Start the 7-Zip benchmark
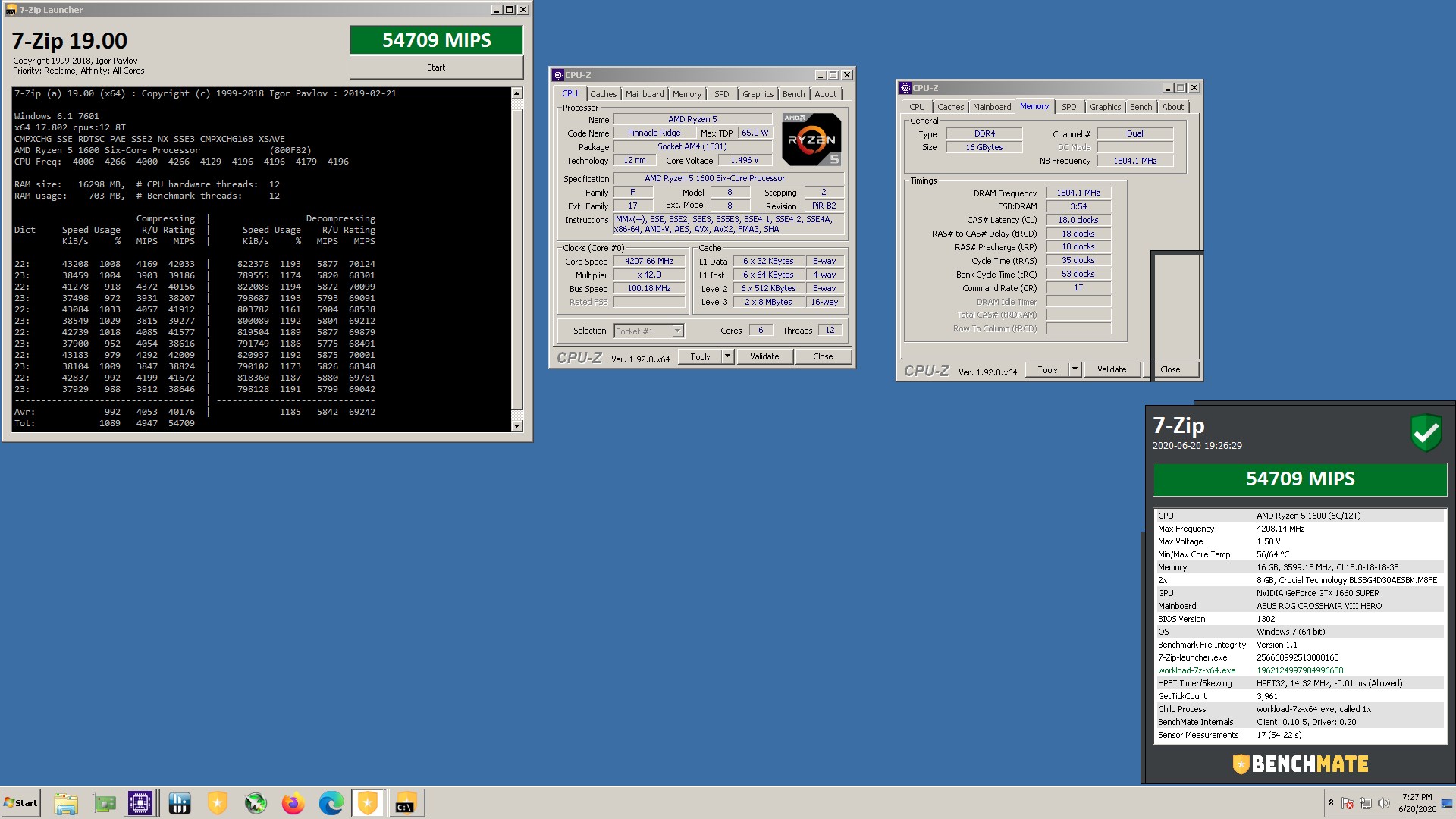 (x=436, y=67)
